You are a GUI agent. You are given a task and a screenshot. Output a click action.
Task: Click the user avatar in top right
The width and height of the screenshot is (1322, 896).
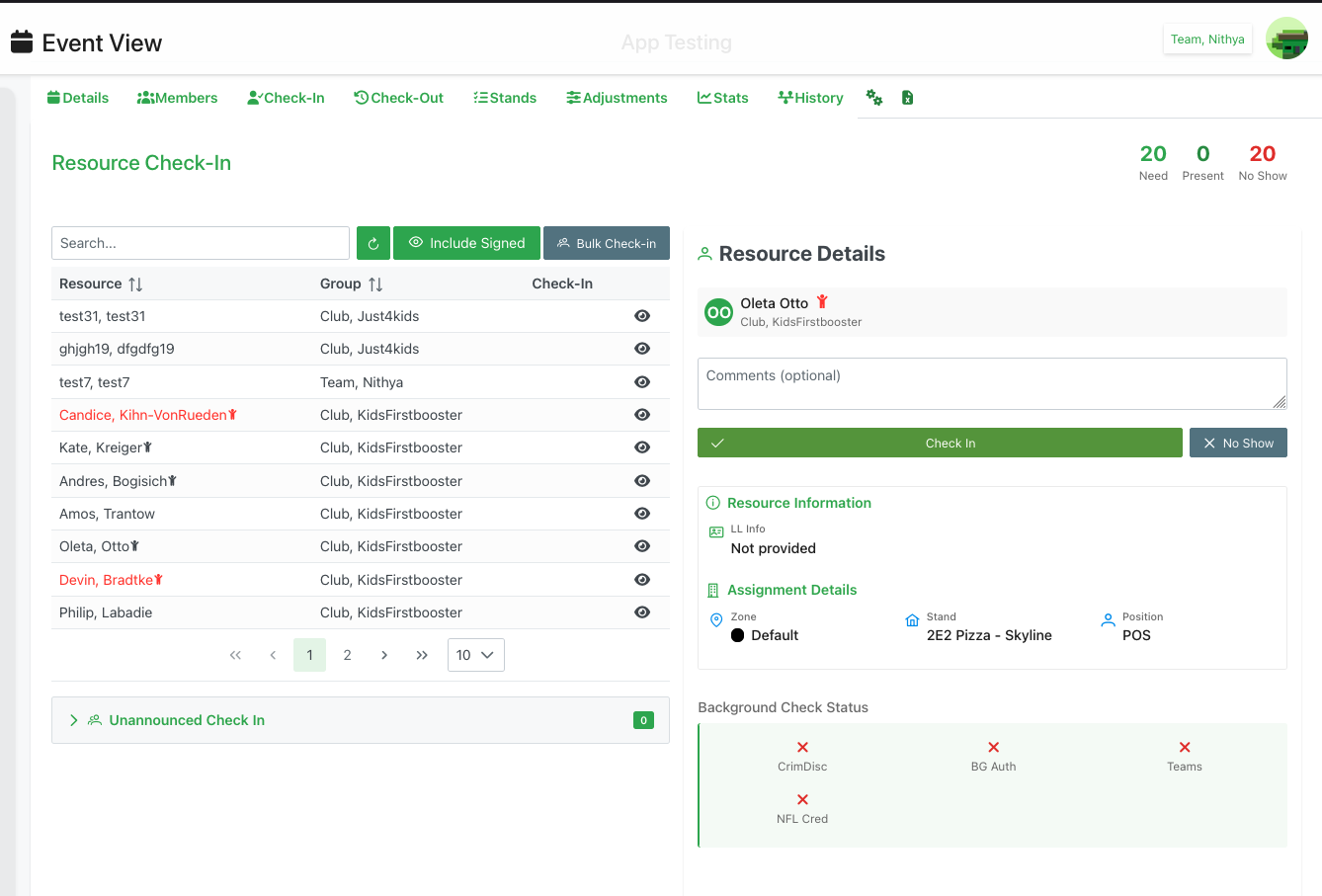point(1286,40)
